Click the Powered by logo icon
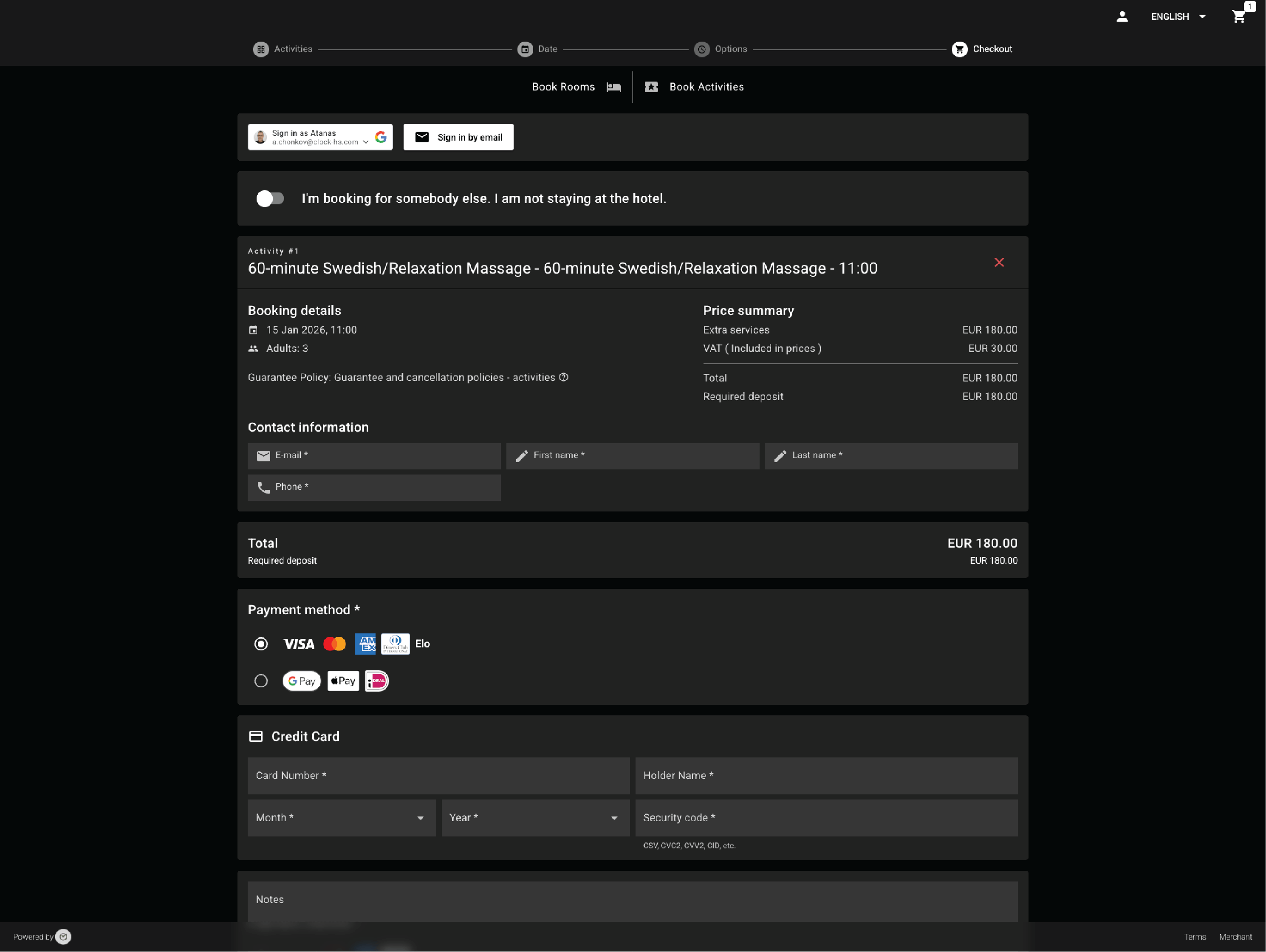The image size is (1266, 952). point(64,937)
